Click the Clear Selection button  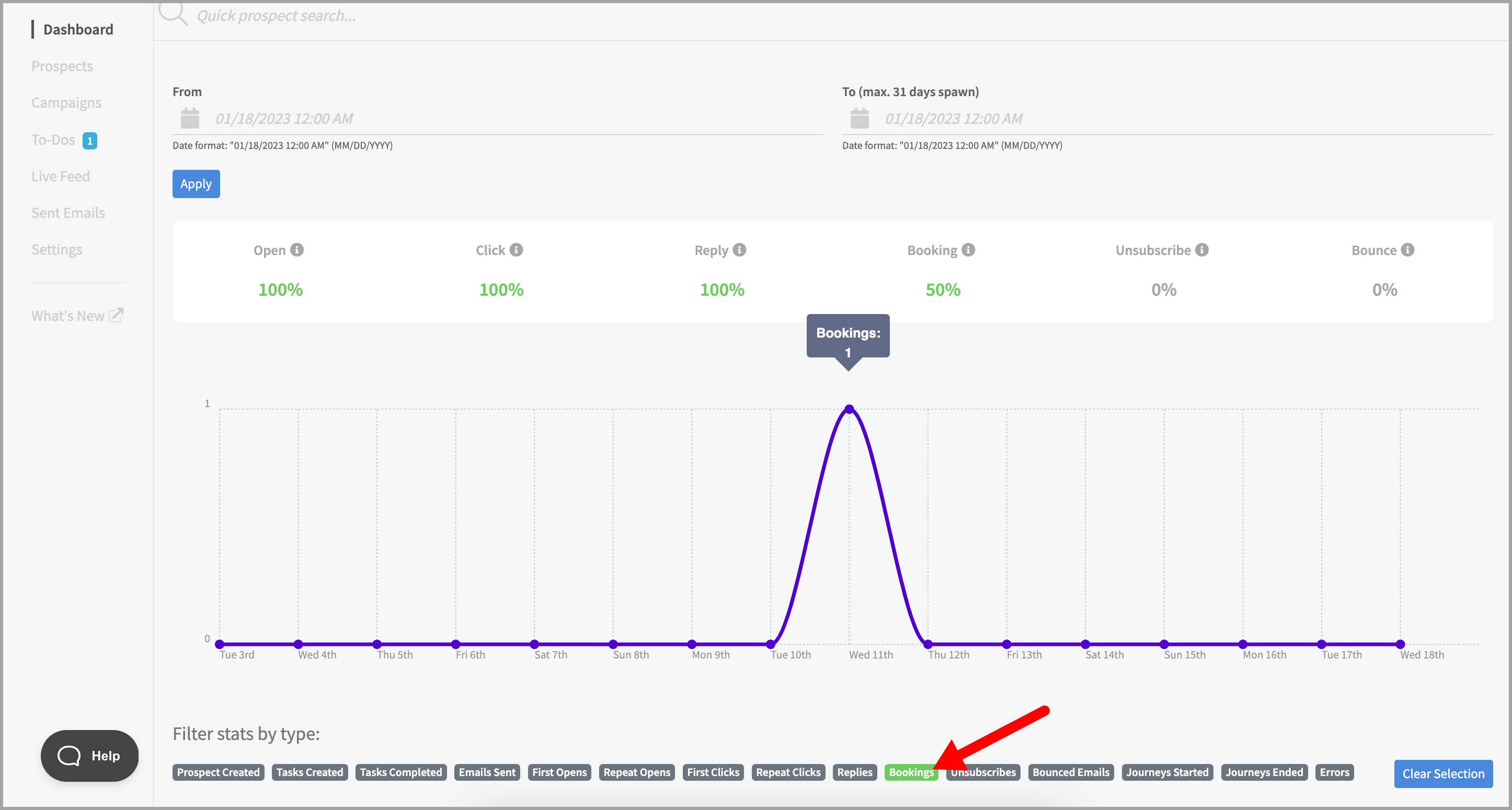coord(1444,773)
